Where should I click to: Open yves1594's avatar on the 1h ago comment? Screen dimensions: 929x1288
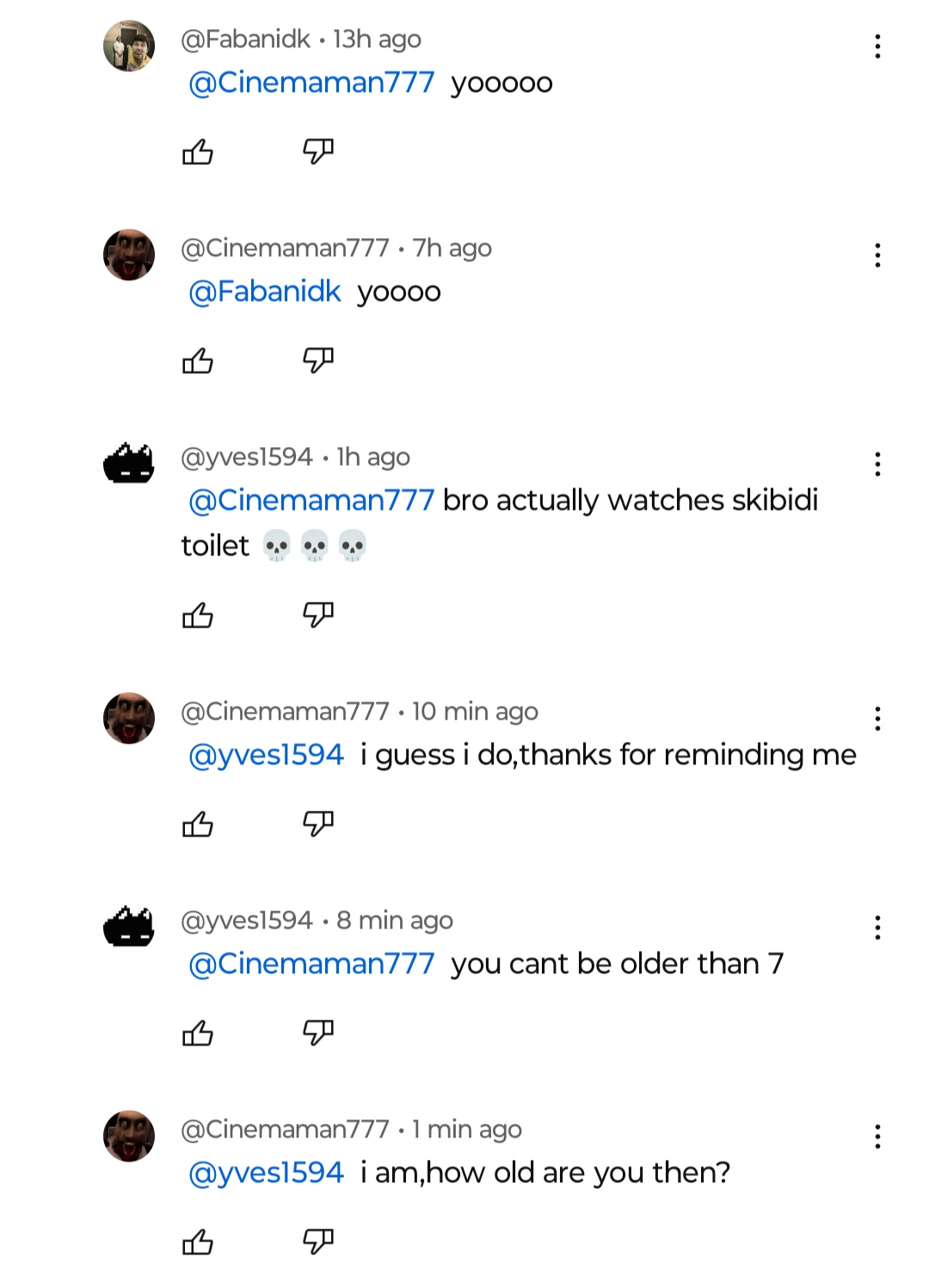(129, 463)
